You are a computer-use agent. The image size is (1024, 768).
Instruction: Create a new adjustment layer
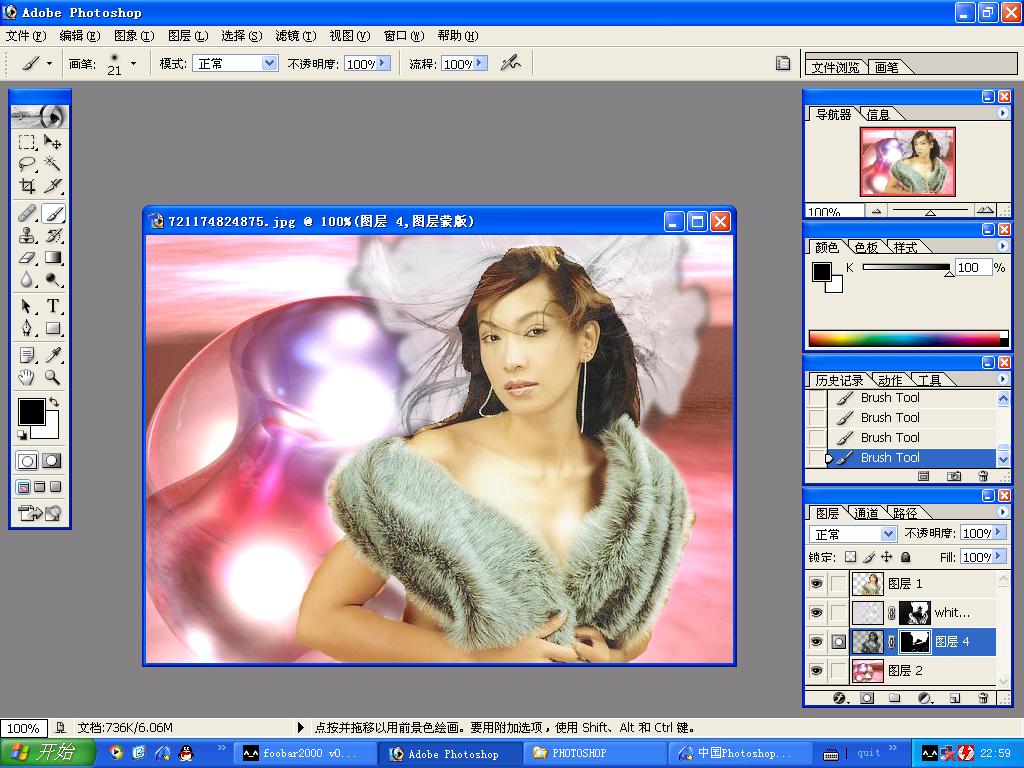click(925, 698)
